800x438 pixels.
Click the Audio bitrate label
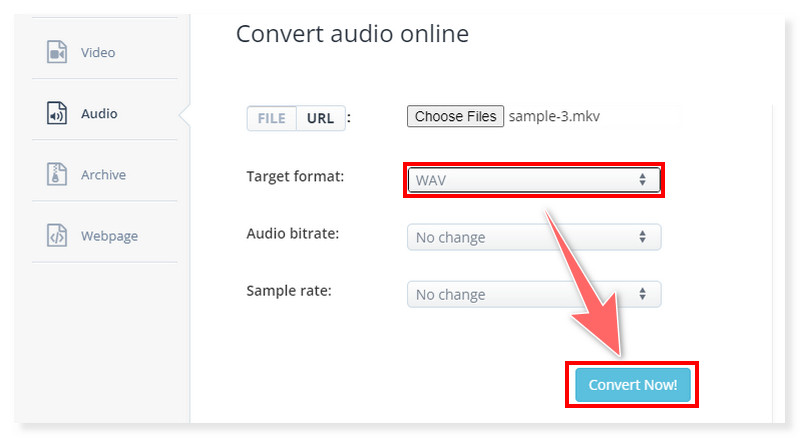(293, 233)
